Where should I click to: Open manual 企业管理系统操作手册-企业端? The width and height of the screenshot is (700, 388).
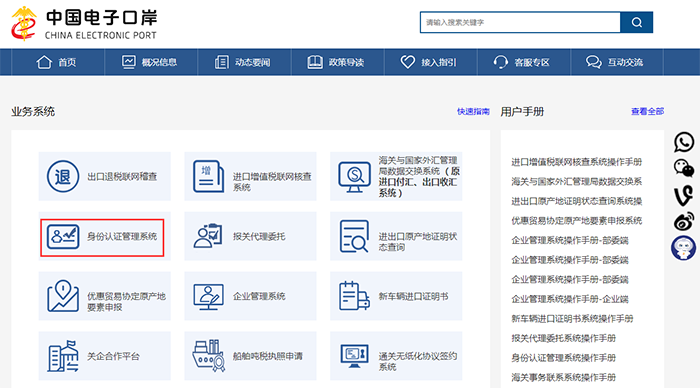[x=570, y=299]
